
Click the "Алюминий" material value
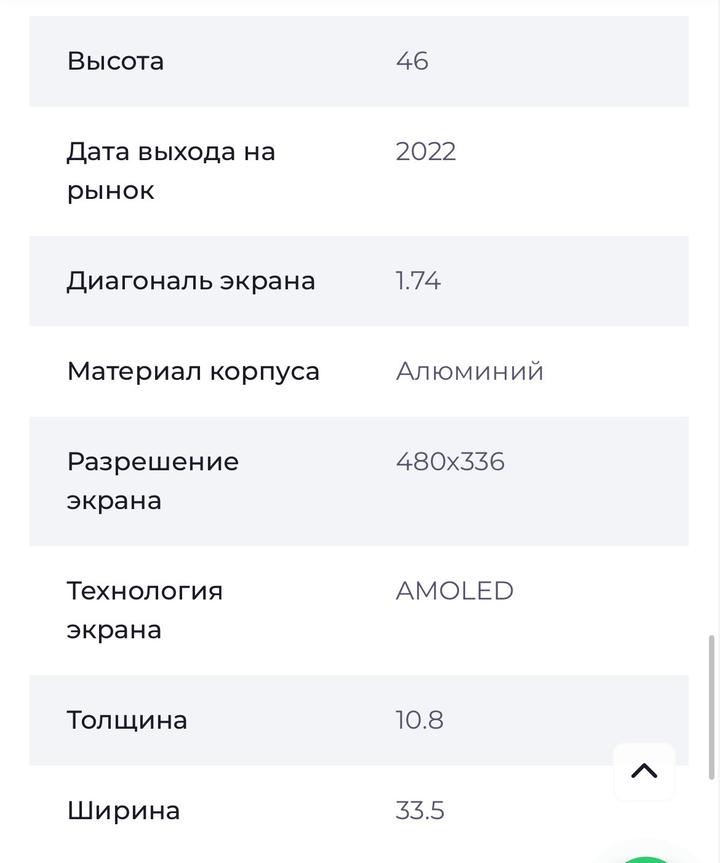coord(470,371)
